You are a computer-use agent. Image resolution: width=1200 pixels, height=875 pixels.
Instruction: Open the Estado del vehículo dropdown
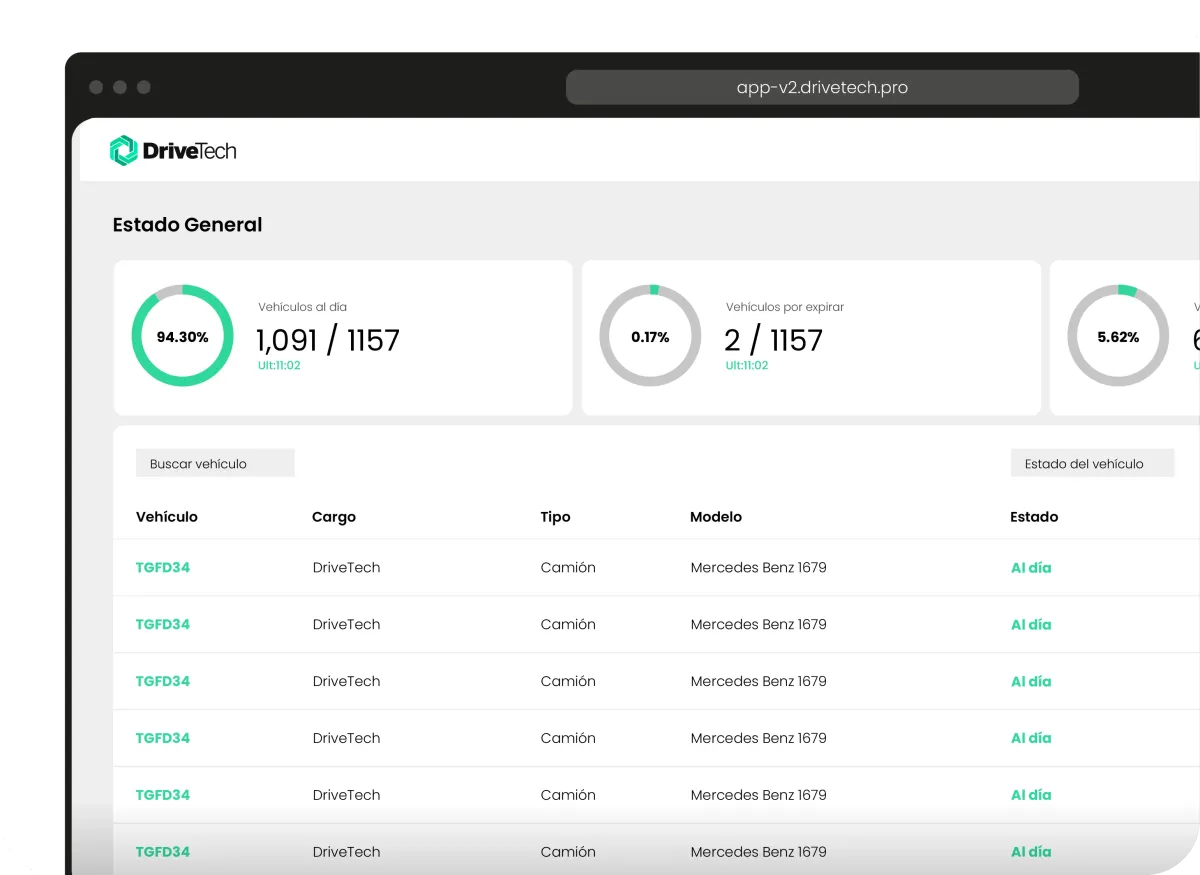click(1091, 463)
